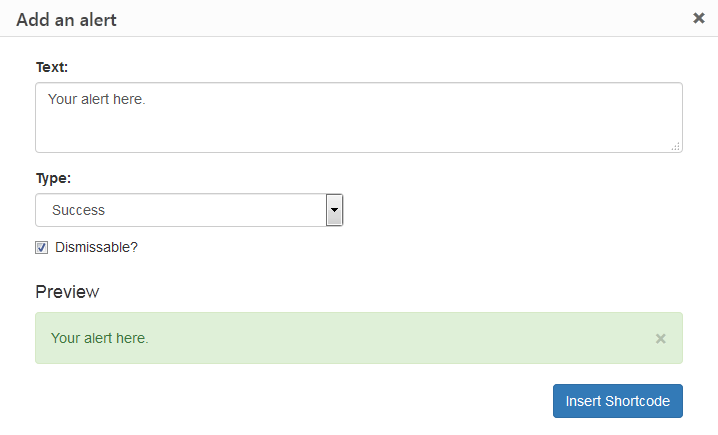This screenshot has width=718, height=435.
Task: Click the "Dismissable?" label text
Action: [96, 247]
